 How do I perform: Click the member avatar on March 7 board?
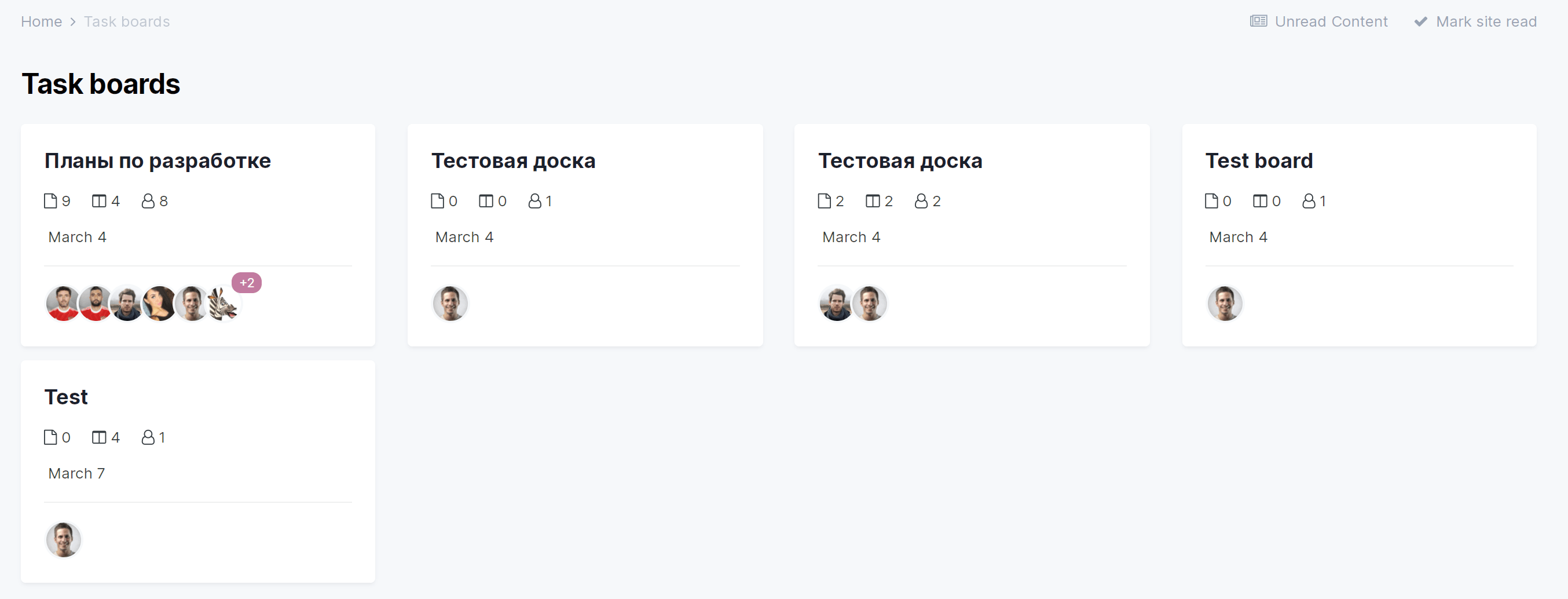(x=63, y=540)
